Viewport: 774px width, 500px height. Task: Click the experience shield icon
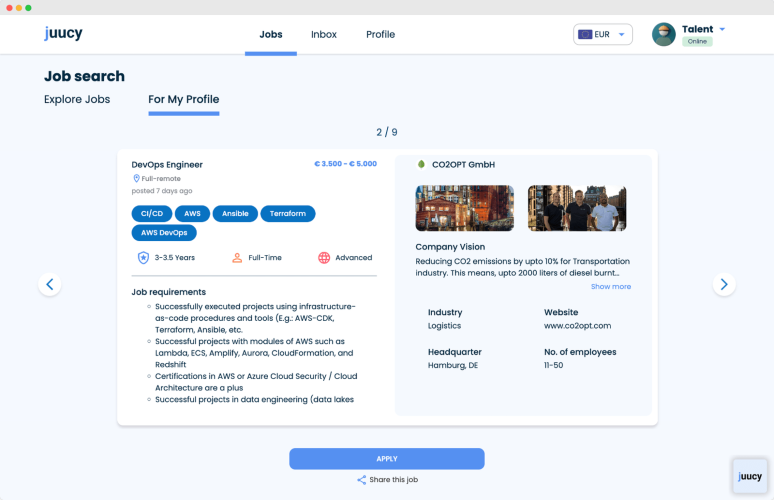(143, 258)
